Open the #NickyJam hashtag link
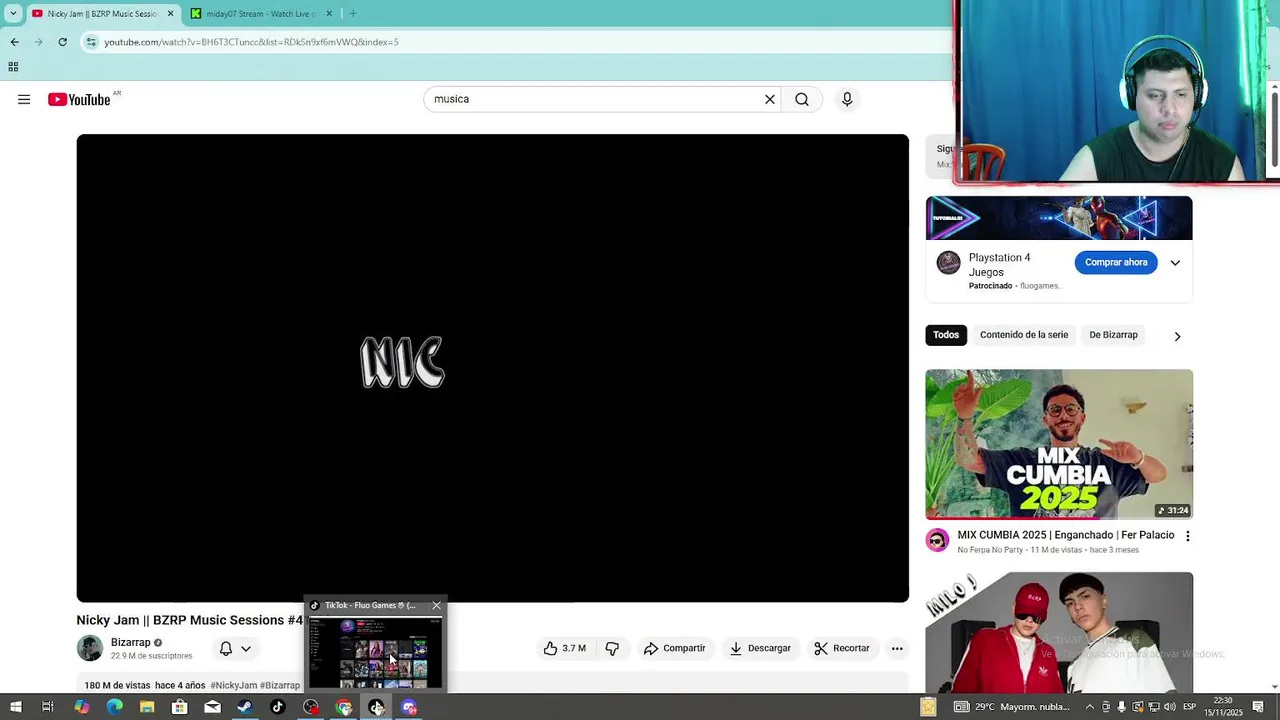The image size is (1280, 720). click(233, 686)
